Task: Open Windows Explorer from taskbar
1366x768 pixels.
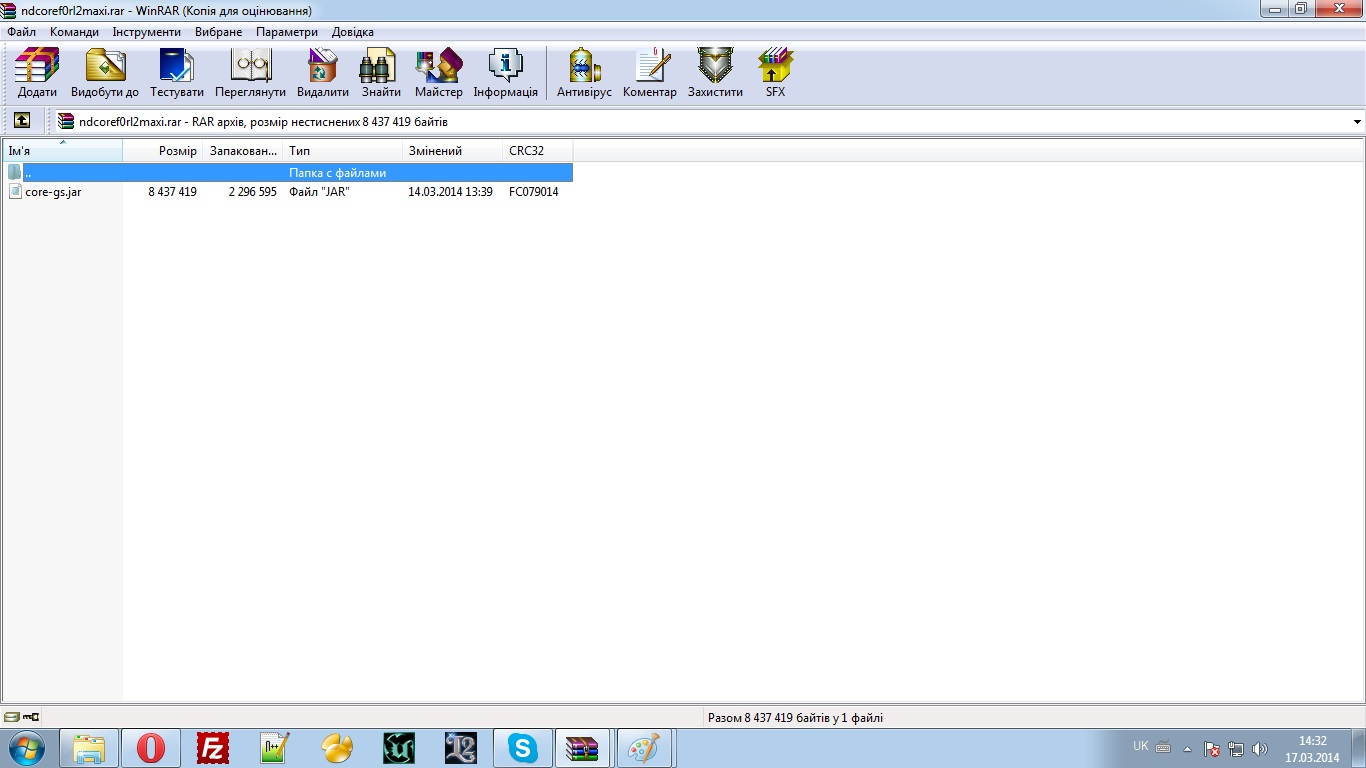Action: pos(89,748)
